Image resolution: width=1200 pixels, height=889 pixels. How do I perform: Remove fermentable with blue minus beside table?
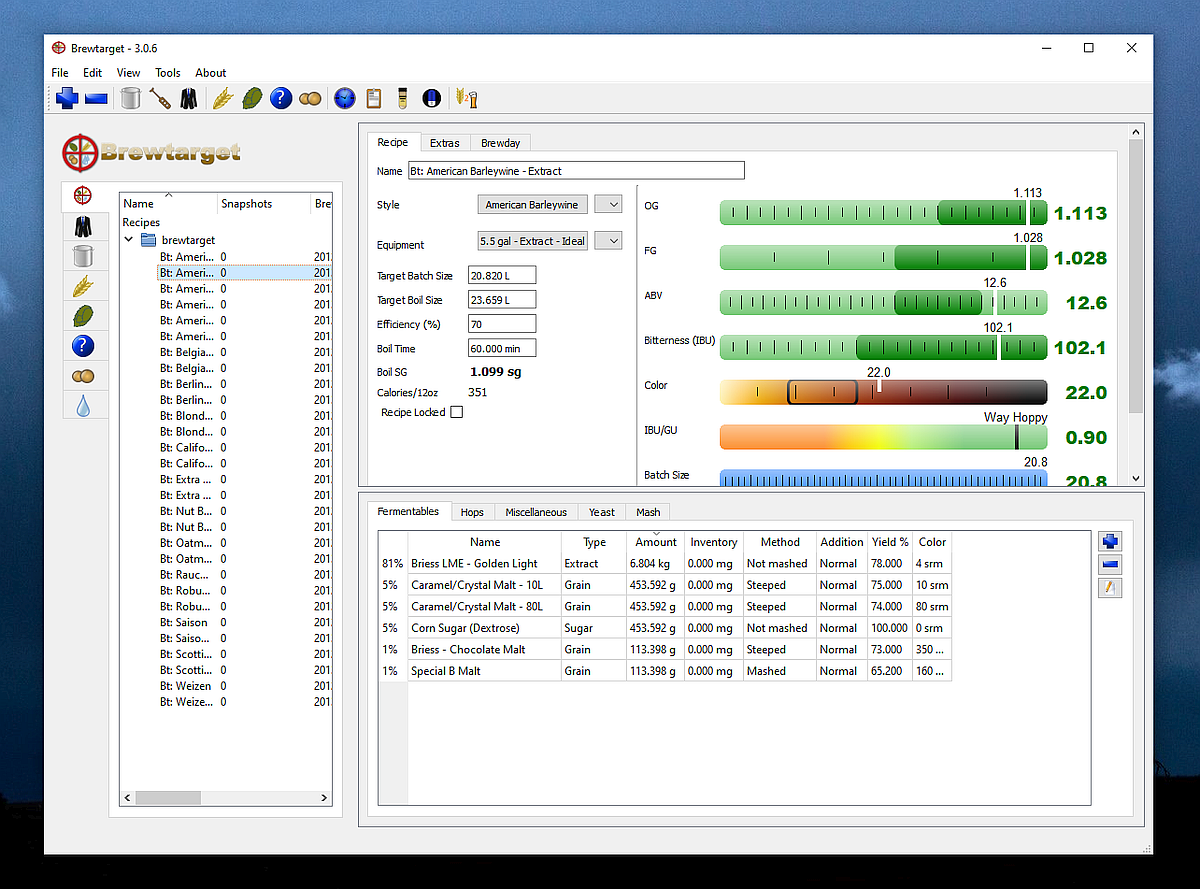(1110, 565)
